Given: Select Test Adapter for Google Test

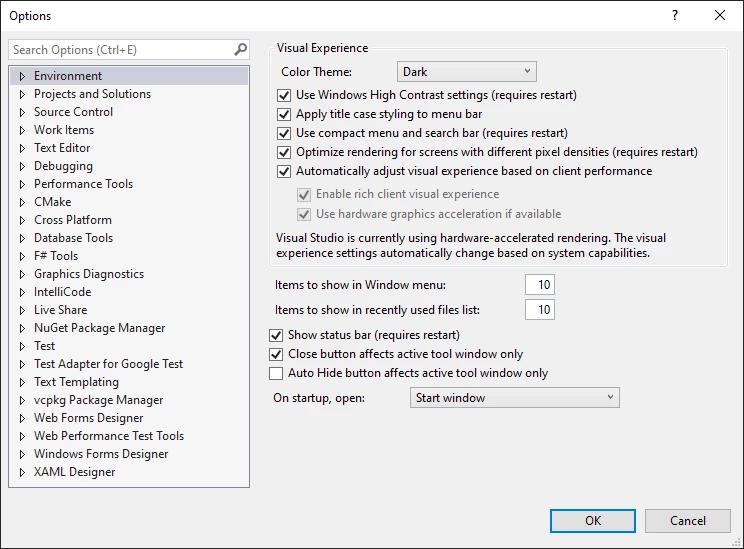Looking at the screenshot, I should click(109, 364).
